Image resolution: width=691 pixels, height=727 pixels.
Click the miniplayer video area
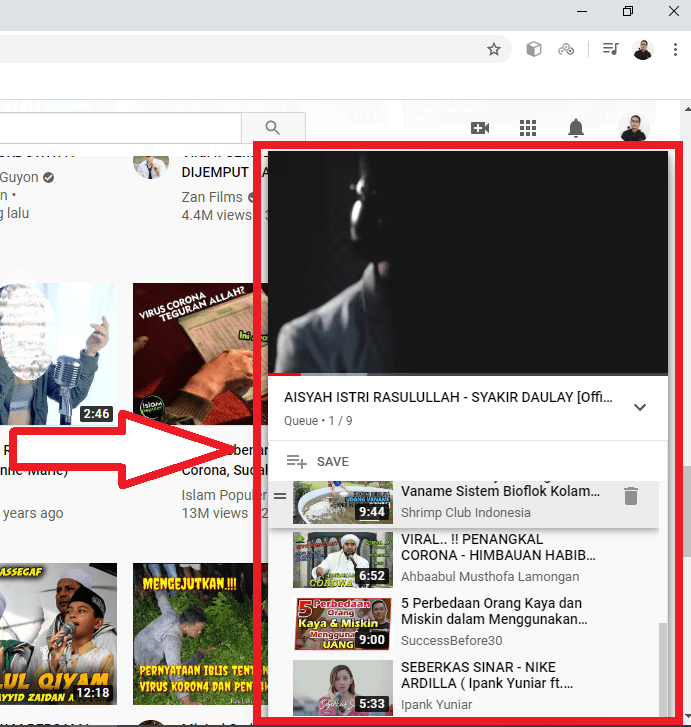(468, 261)
